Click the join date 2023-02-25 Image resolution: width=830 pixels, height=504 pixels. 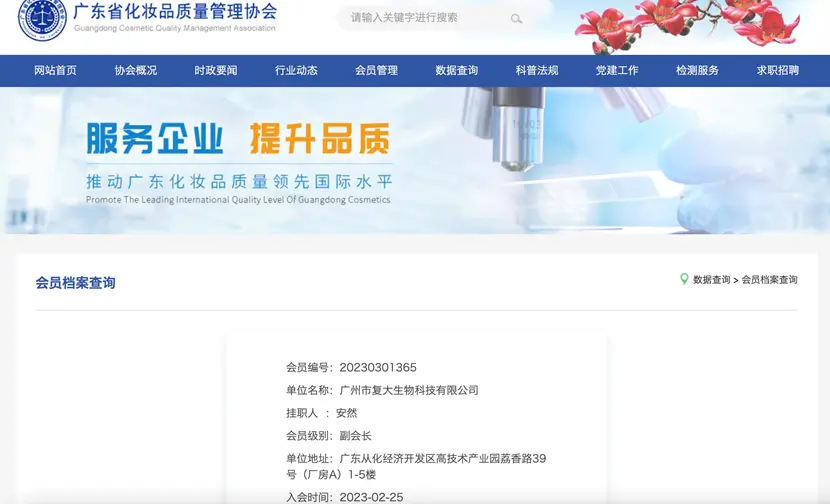[x=371, y=497]
